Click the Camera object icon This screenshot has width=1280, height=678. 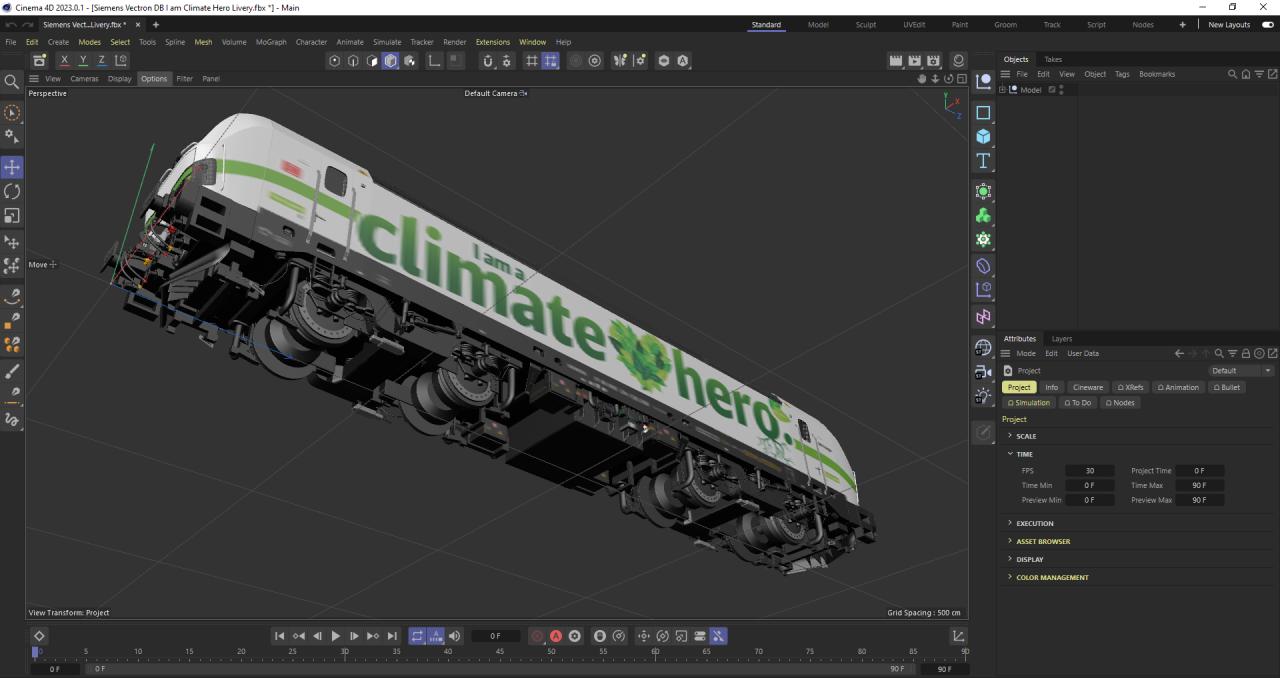[983, 372]
